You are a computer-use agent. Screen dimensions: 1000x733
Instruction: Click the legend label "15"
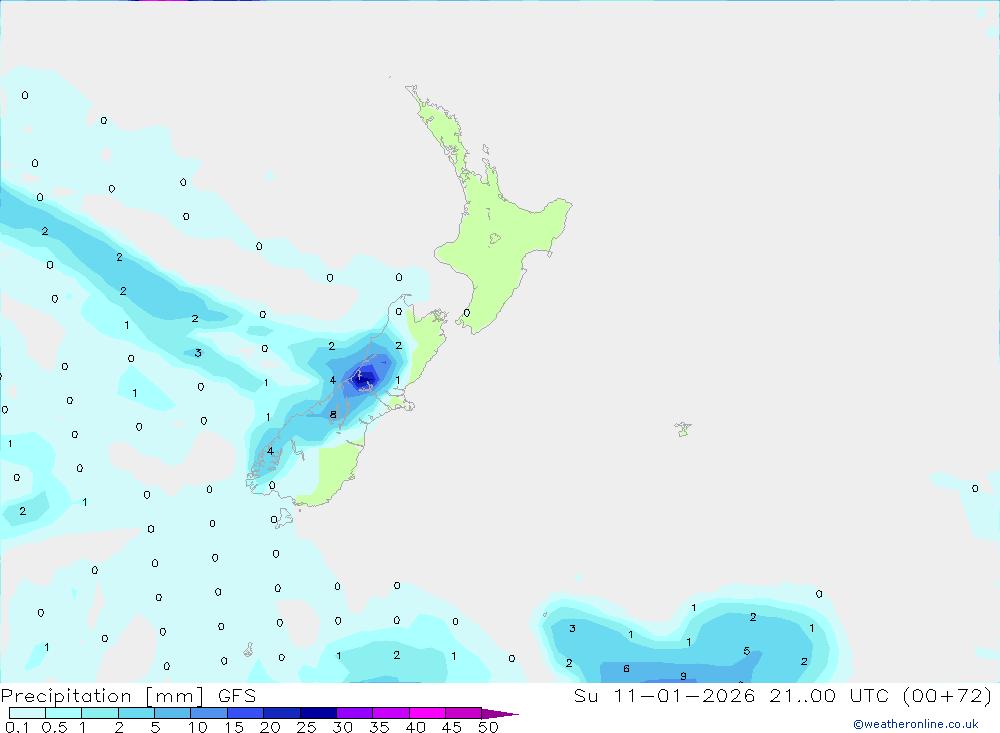pyautogui.click(x=234, y=727)
